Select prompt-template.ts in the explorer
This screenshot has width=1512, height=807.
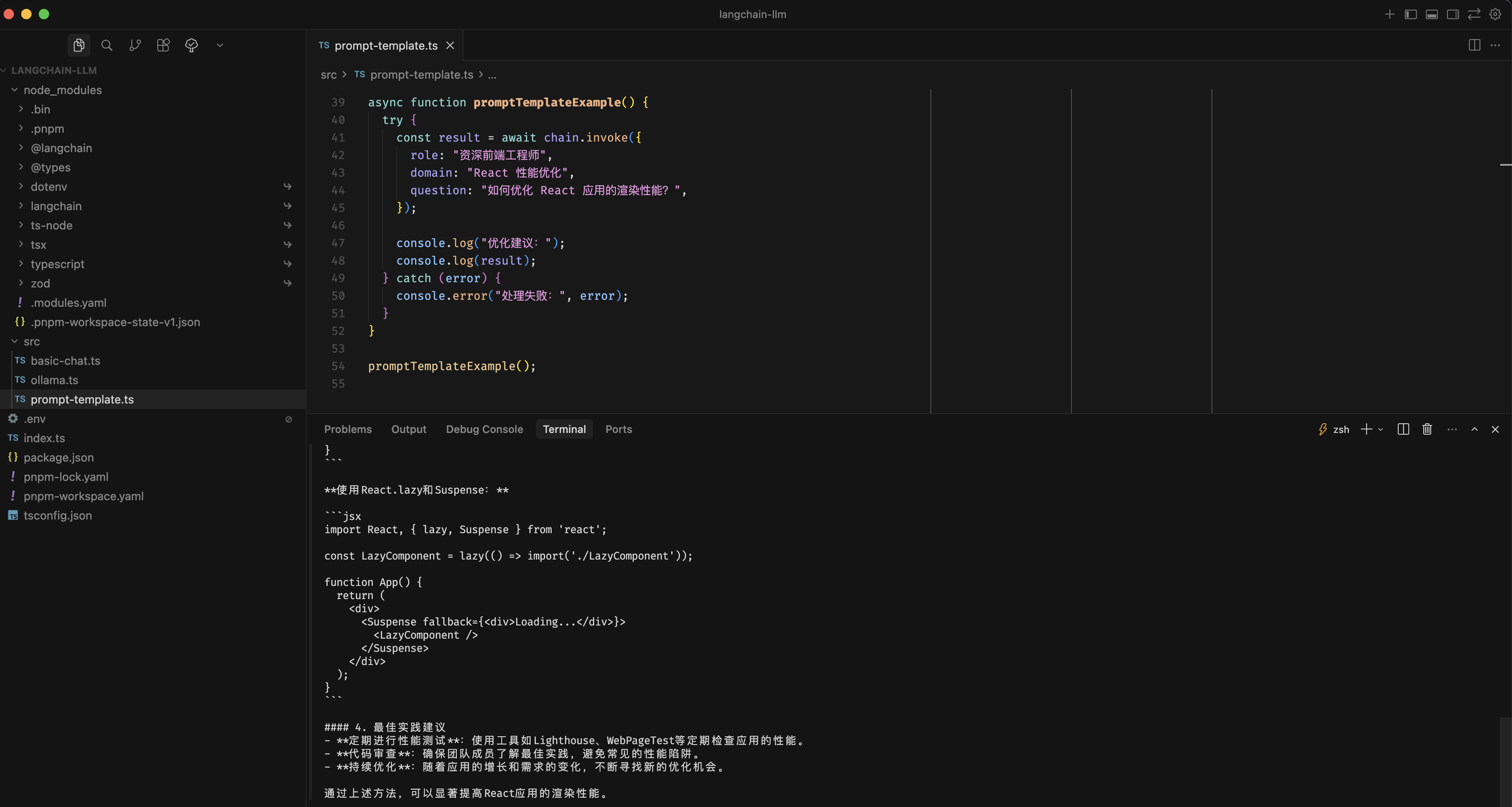pos(152,400)
